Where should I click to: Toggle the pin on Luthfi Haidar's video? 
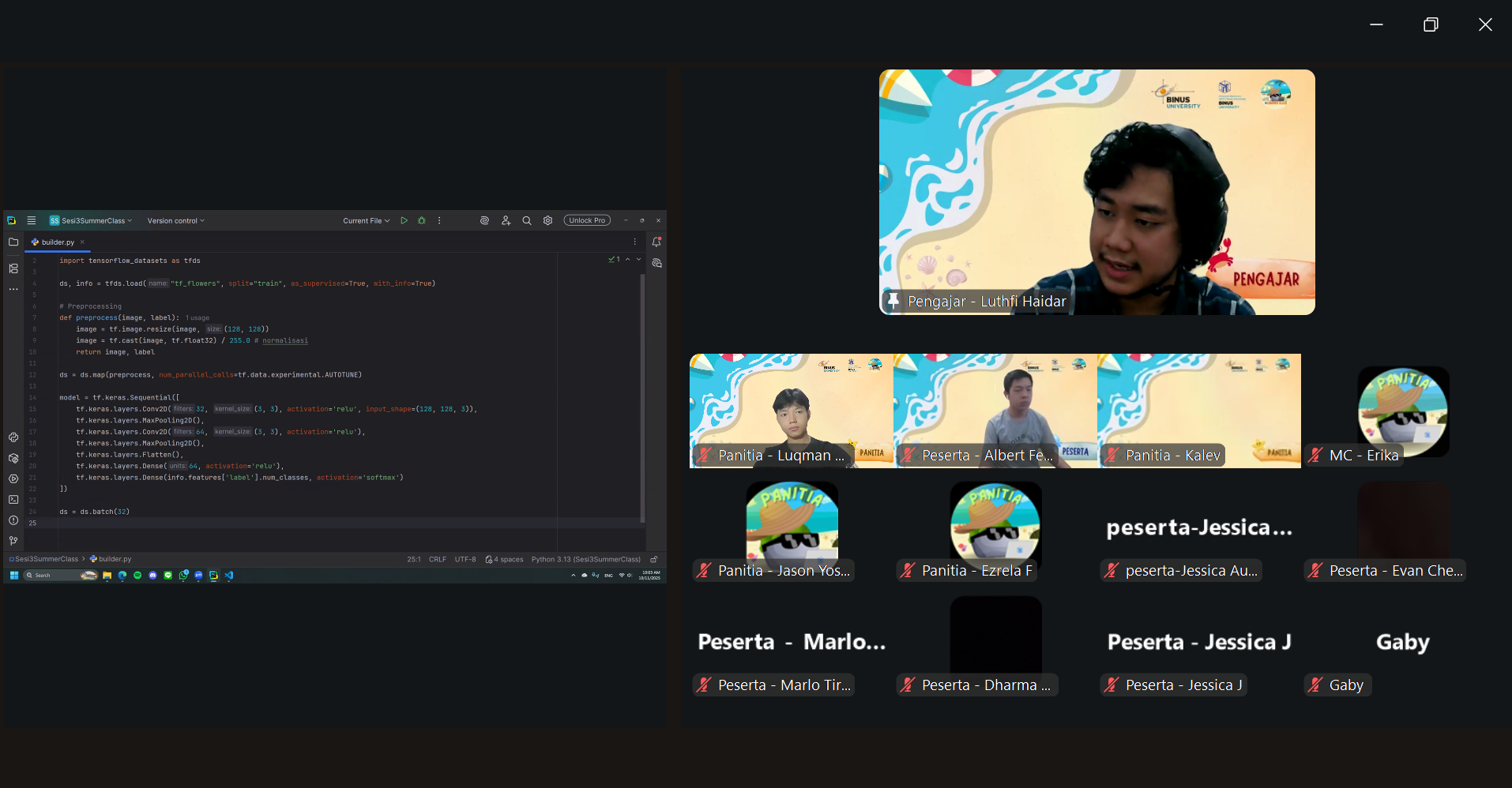pos(893,301)
